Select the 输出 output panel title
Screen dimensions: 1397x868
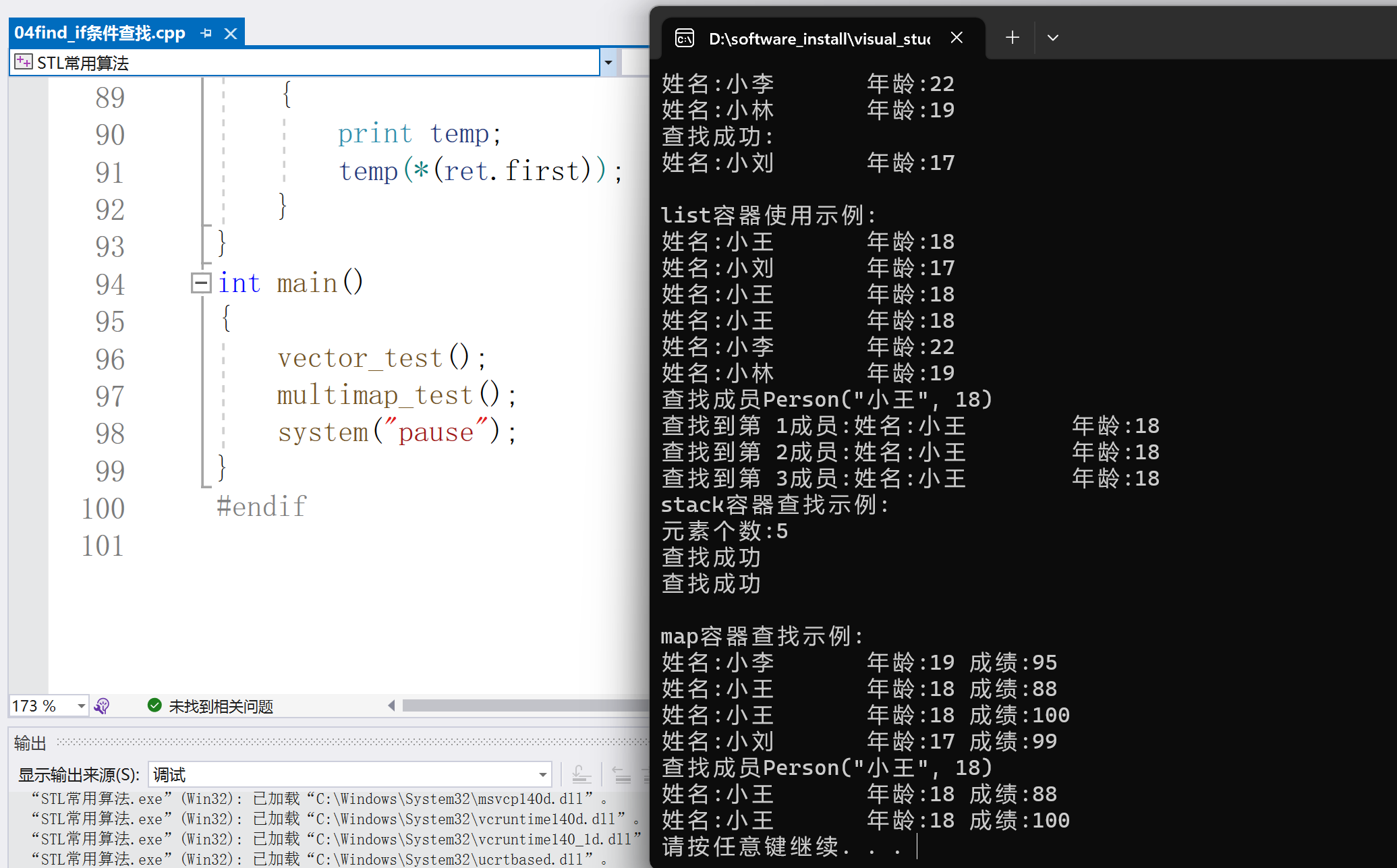point(30,743)
